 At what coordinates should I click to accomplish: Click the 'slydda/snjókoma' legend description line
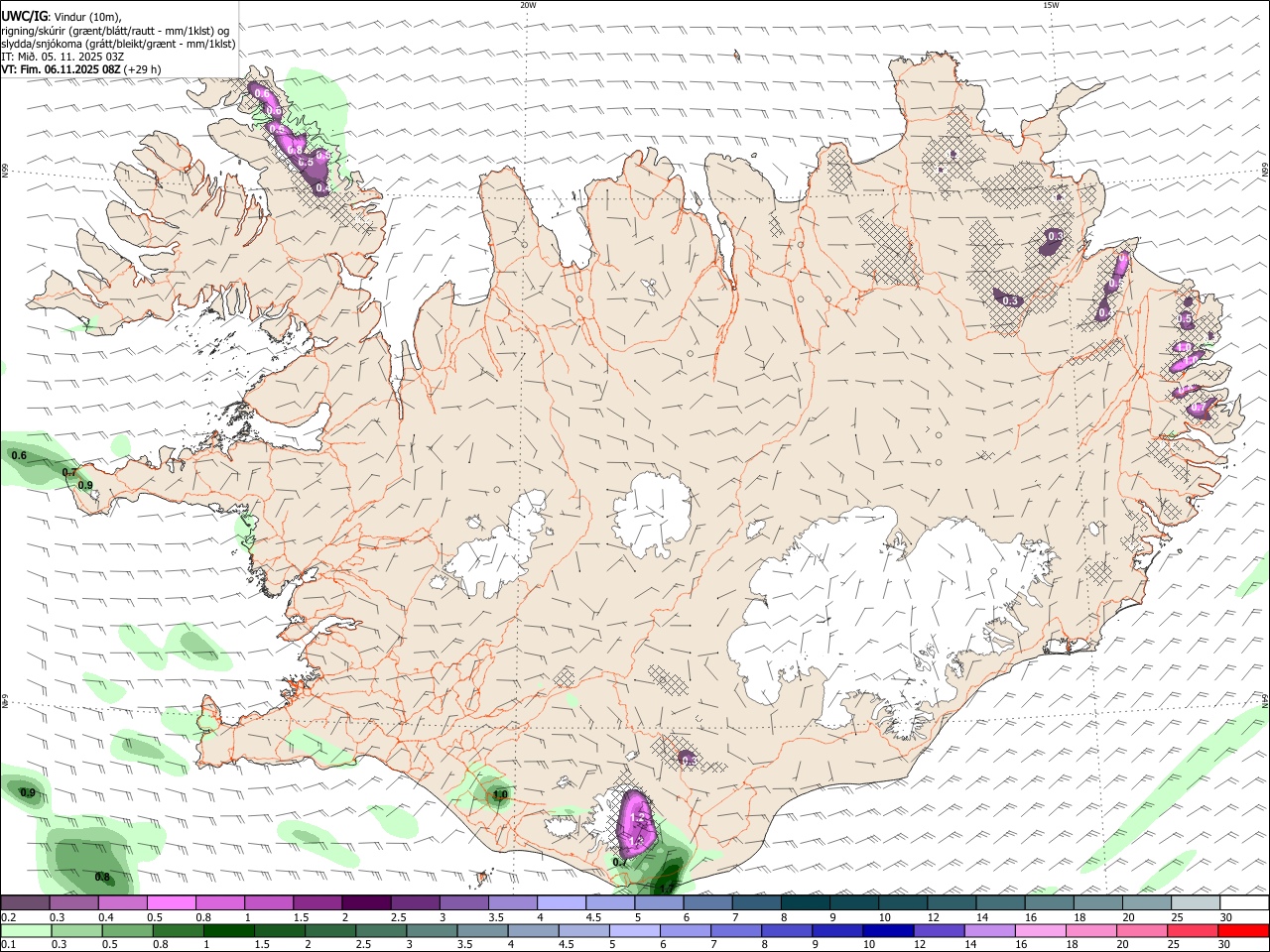[x=118, y=44]
